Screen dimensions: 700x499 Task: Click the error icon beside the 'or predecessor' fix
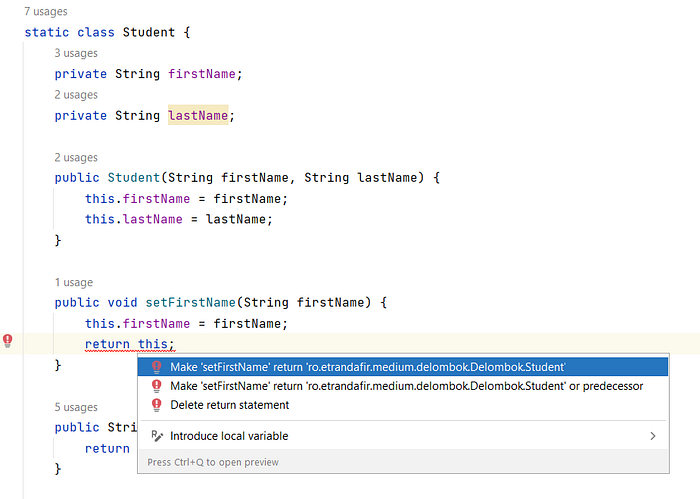[156, 386]
